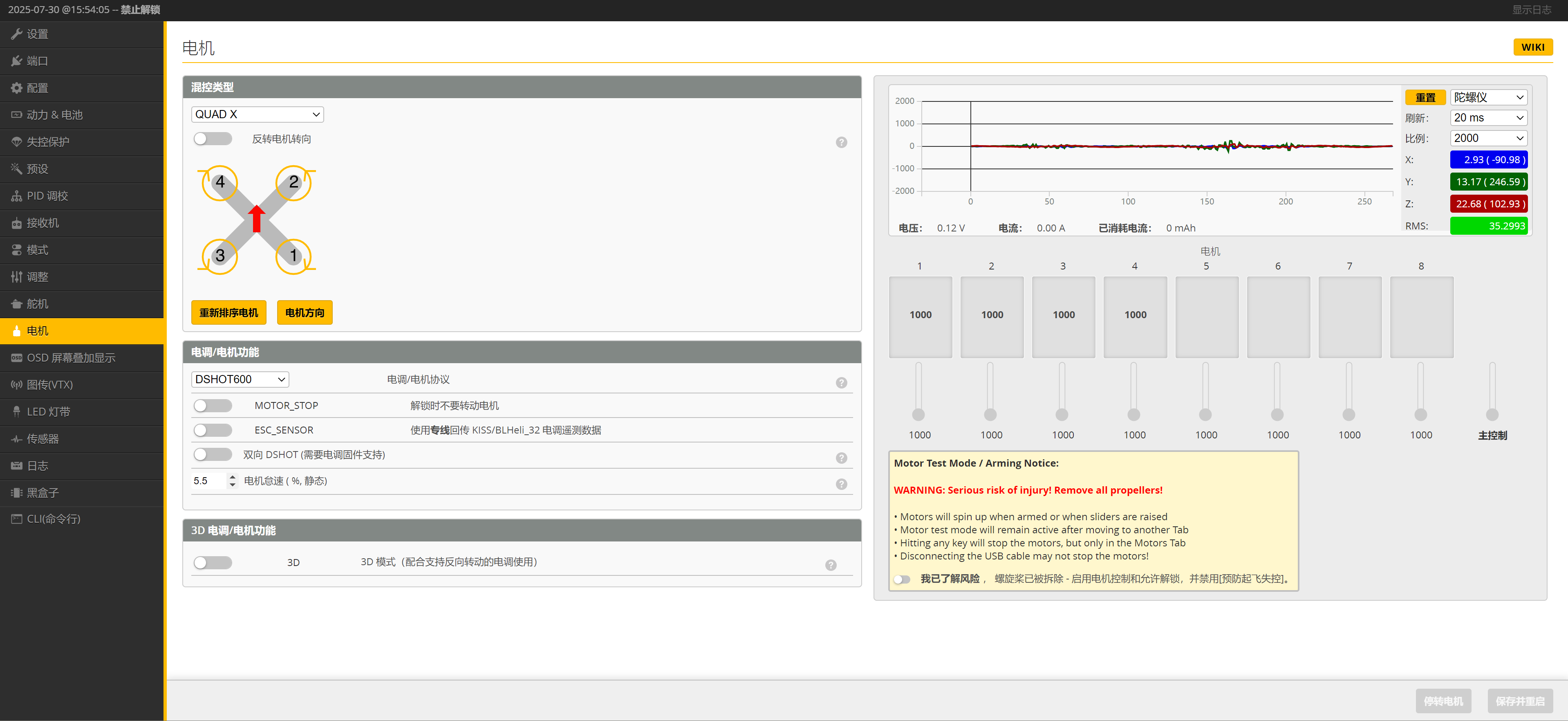Go to the PID 调校 tab
Screen dimensions: 1568x721
(47, 196)
